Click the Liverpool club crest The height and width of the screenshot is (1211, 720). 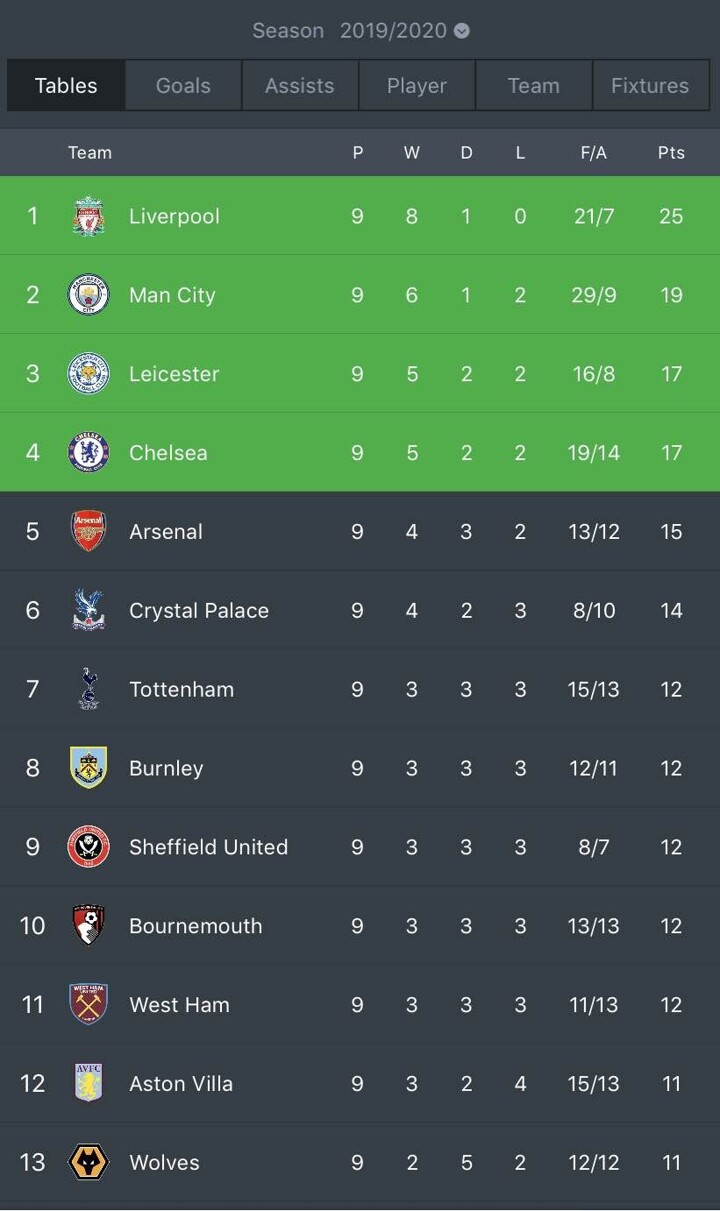88,216
